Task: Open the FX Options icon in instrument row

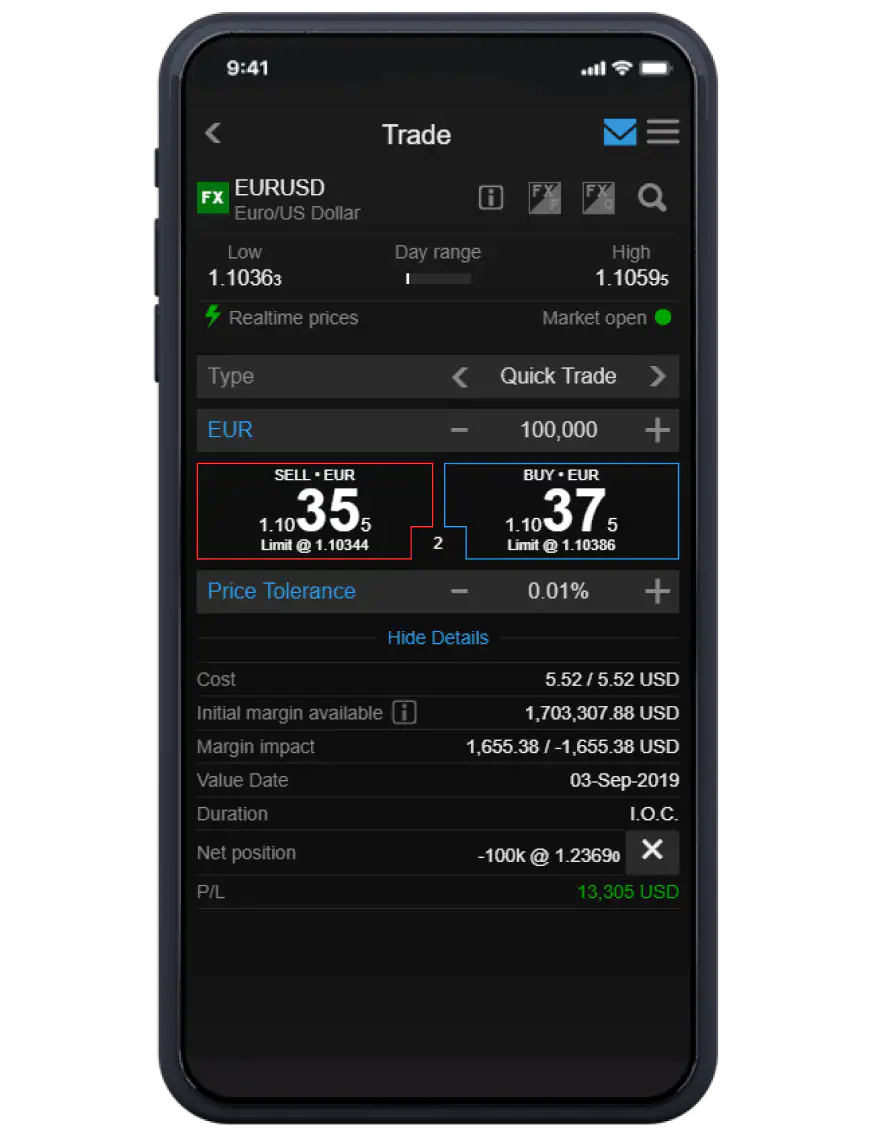Action: coord(599,198)
